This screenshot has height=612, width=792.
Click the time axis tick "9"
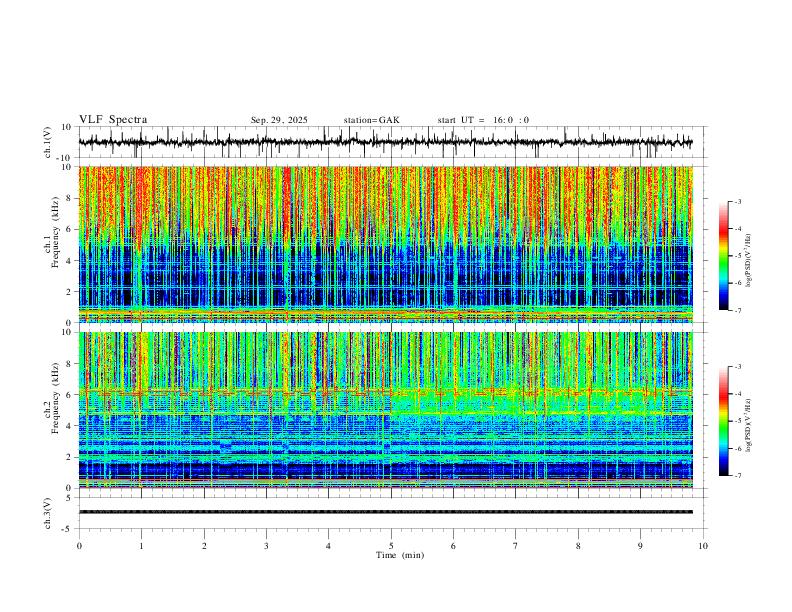tap(640, 546)
